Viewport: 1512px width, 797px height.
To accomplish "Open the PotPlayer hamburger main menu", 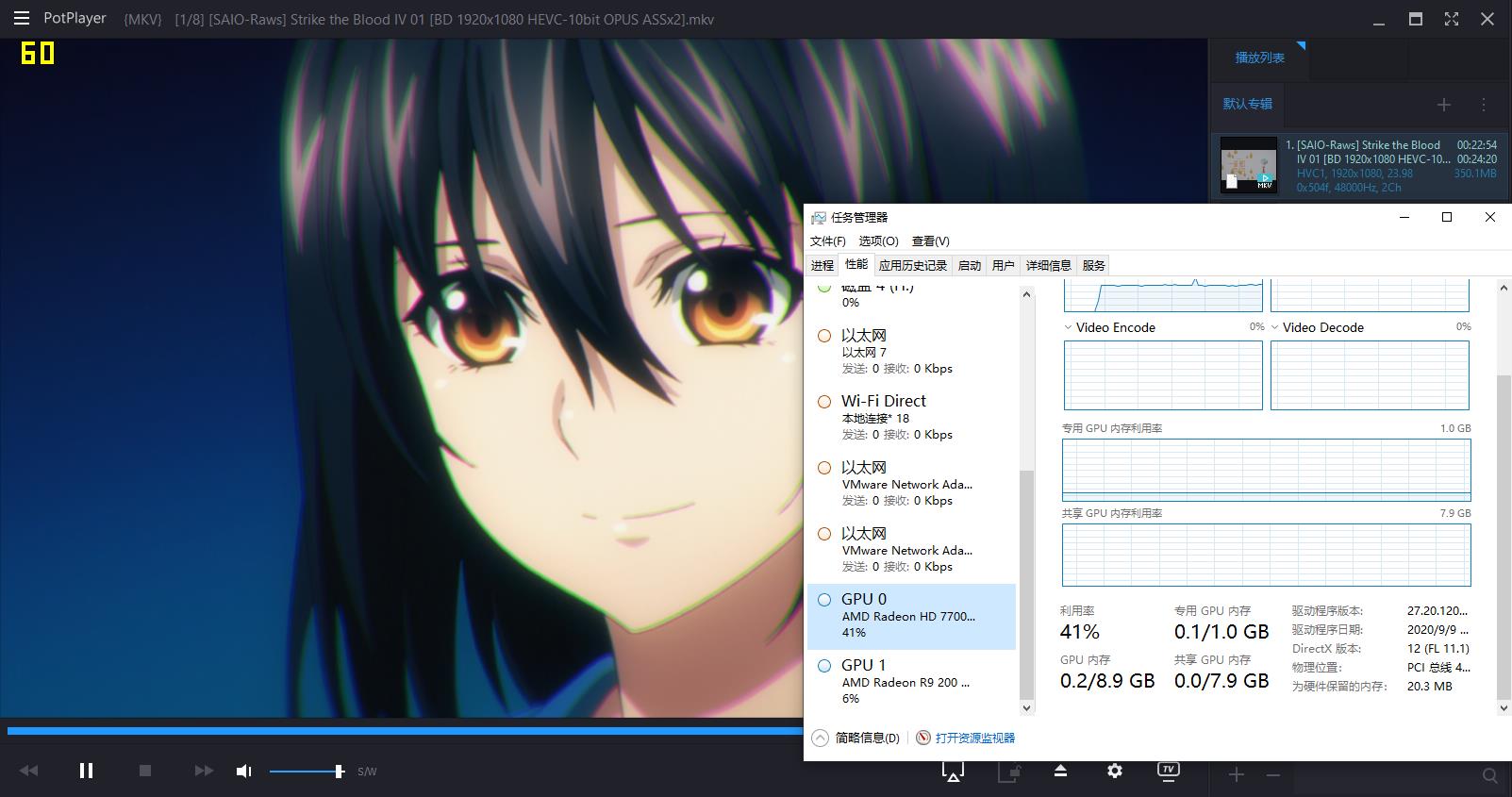I will click(21, 18).
